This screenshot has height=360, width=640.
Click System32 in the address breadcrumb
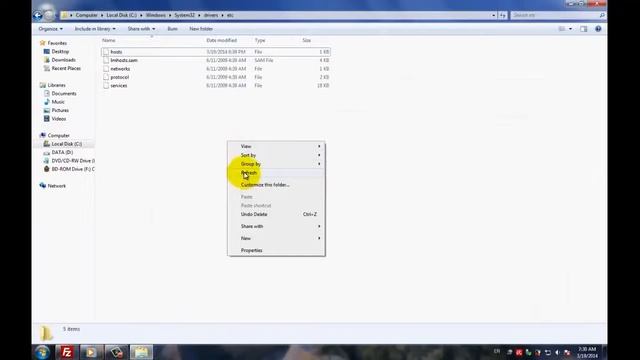pos(184,15)
